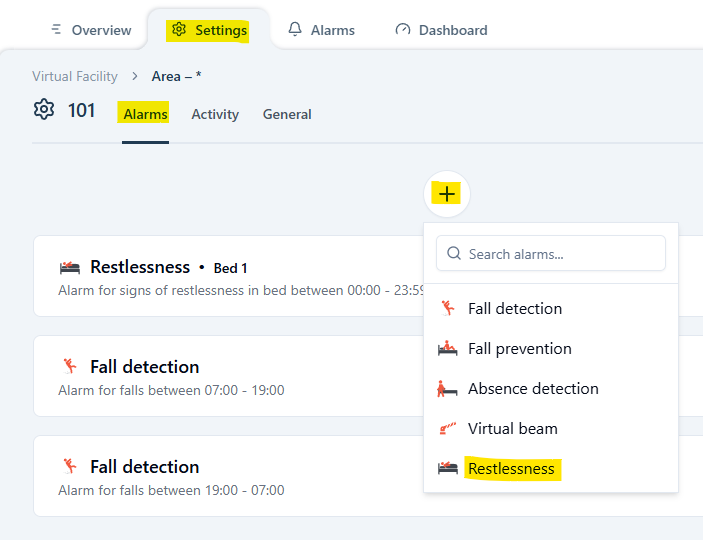Click the Absence detection icon
703x540 pixels.
pos(448,389)
